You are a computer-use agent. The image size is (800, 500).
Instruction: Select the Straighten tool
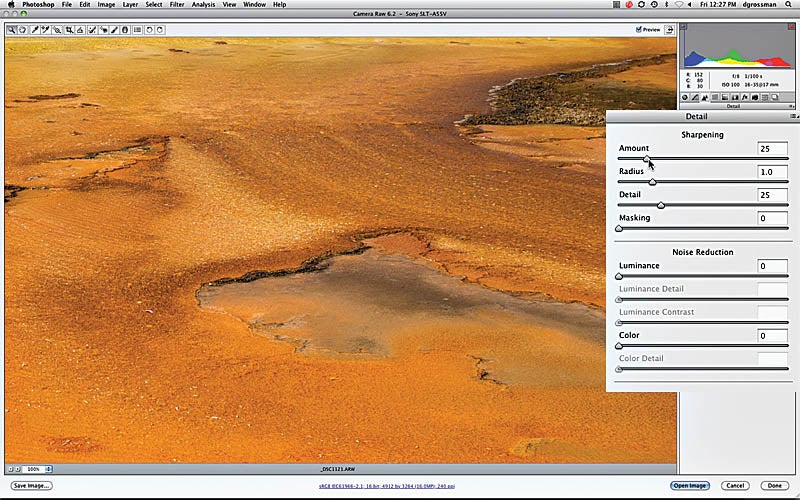point(81,30)
